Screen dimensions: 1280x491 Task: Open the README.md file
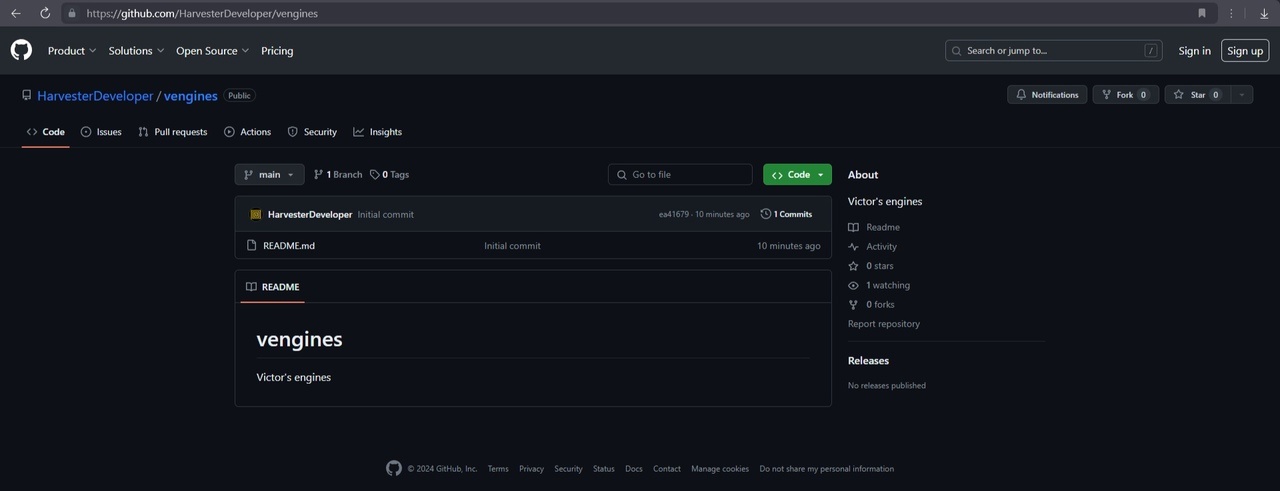point(289,245)
